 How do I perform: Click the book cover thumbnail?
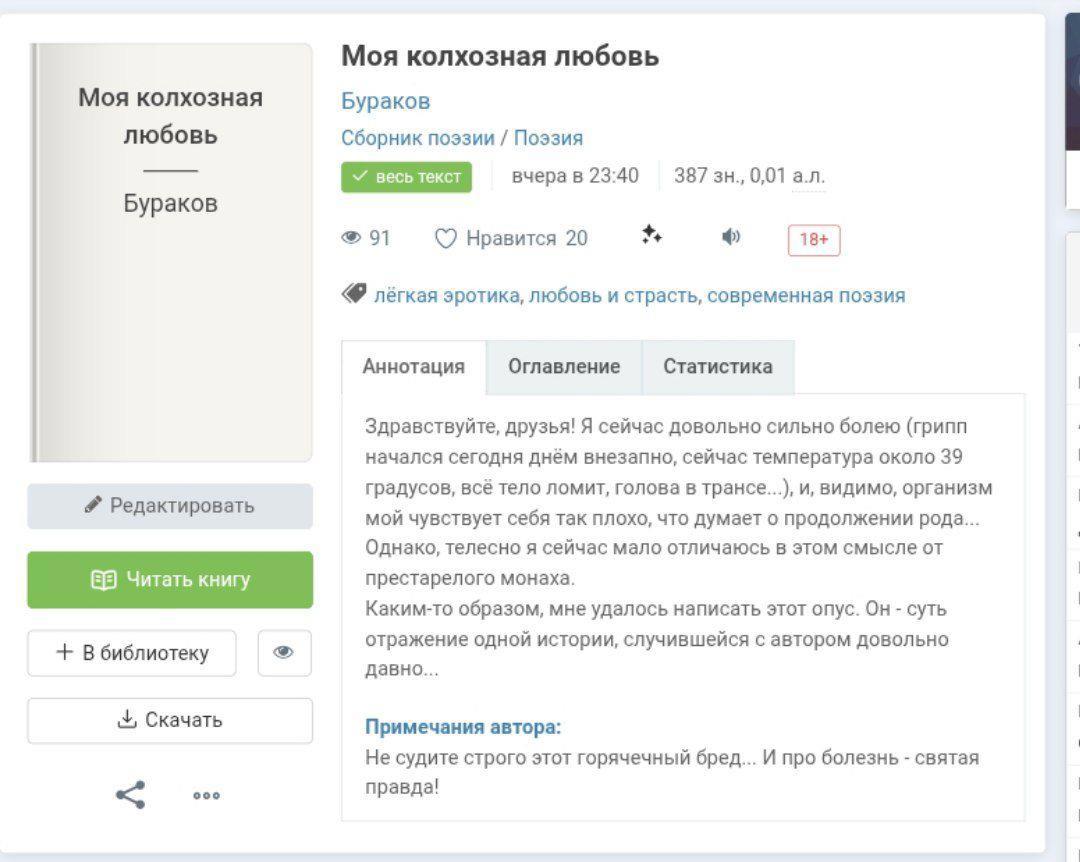pyautogui.click(x=170, y=252)
